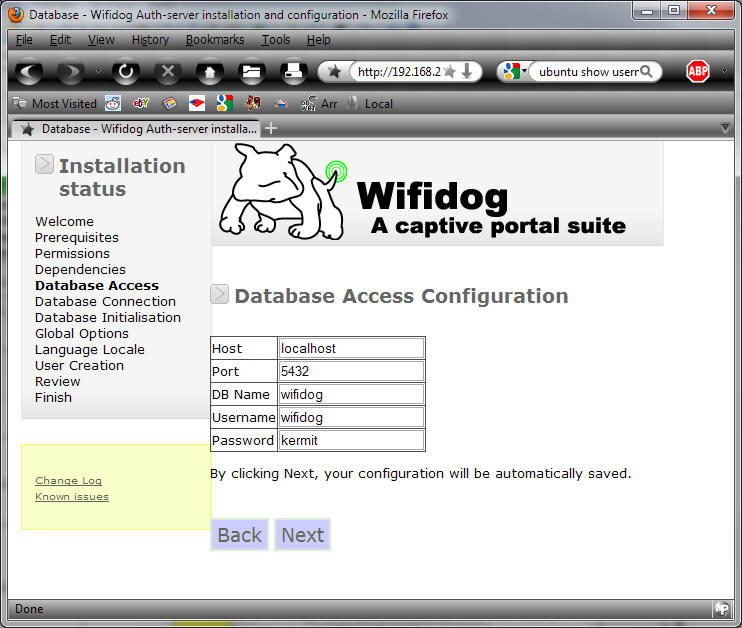The height and width of the screenshot is (628, 742).
Task: Bookmark this page using the URL bar star
Action: click(x=450, y=72)
